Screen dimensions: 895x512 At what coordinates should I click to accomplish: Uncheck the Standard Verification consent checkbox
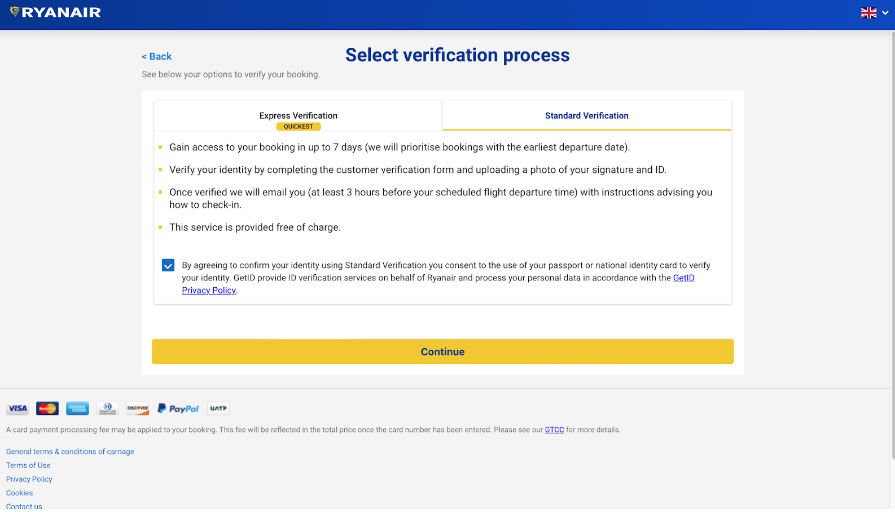167,265
